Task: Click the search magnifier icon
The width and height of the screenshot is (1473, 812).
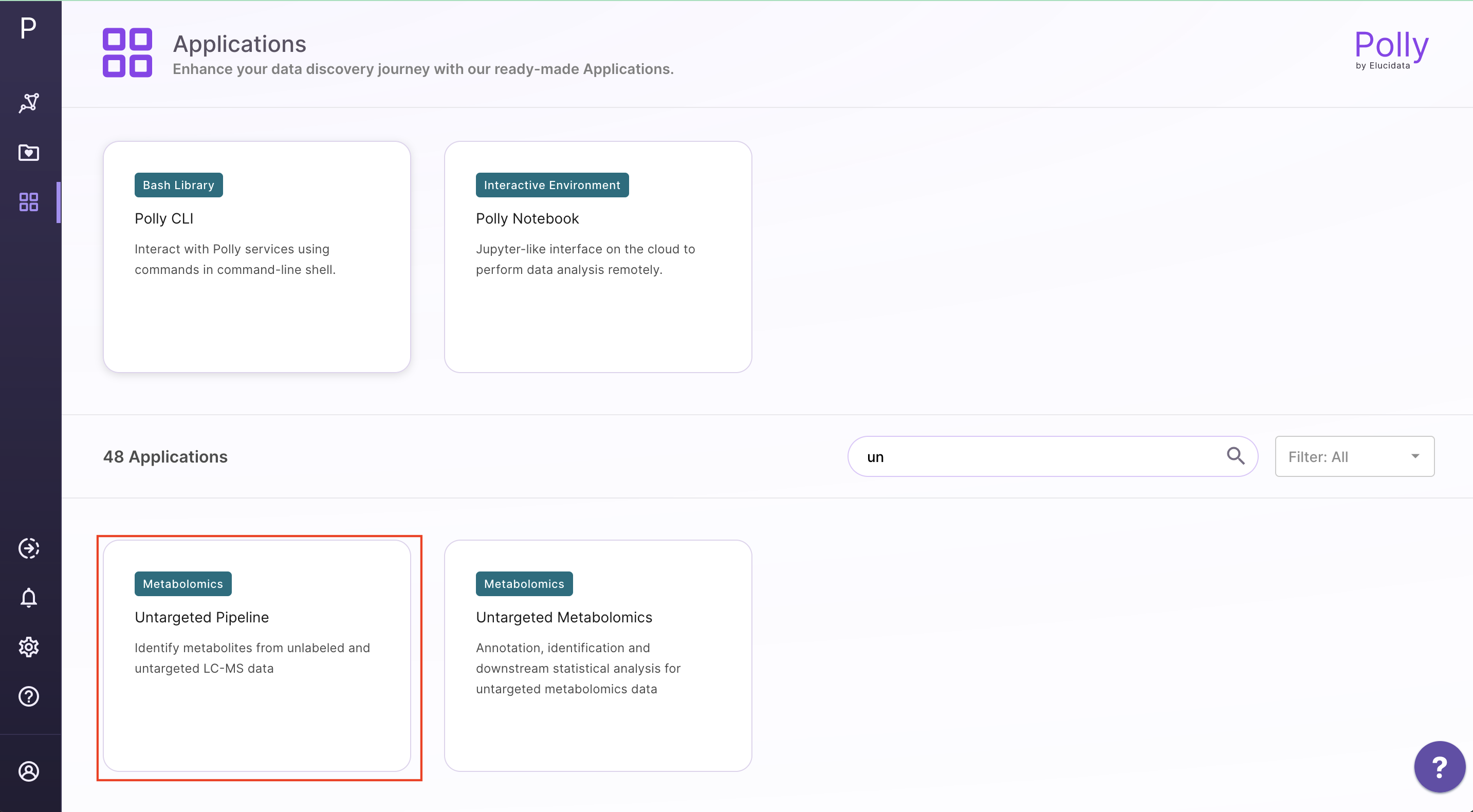Action: click(1235, 456)
